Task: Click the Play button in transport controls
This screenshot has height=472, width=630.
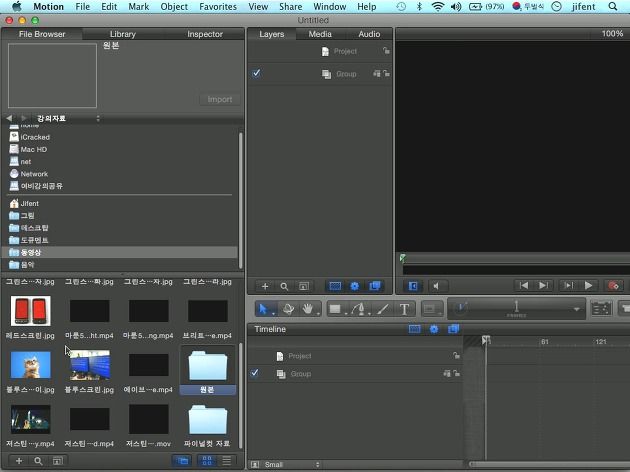Action: (x=588, y=285)
